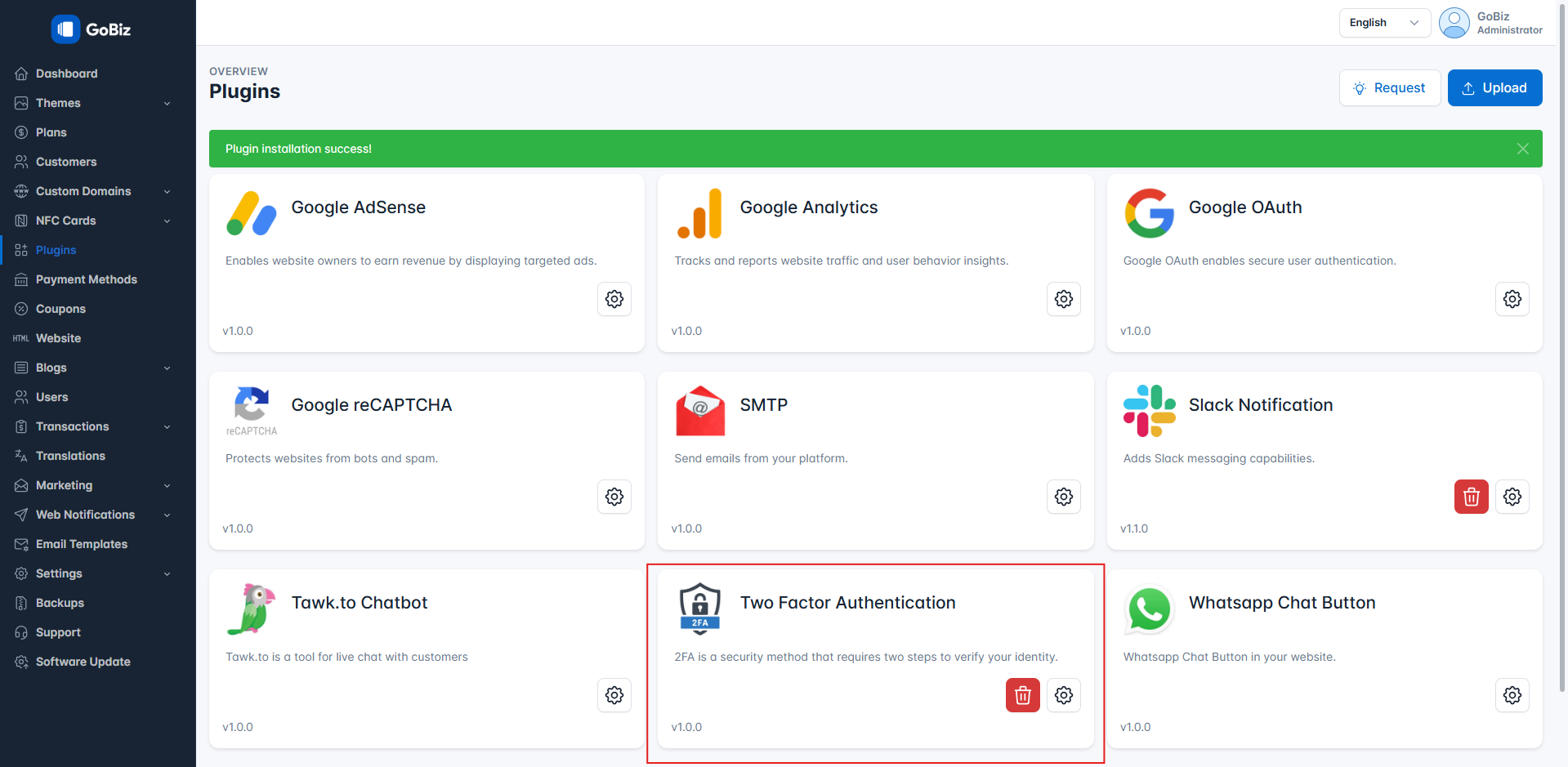Open Whatsapp Chat Button settings gear

click(x=1512, y=695)
